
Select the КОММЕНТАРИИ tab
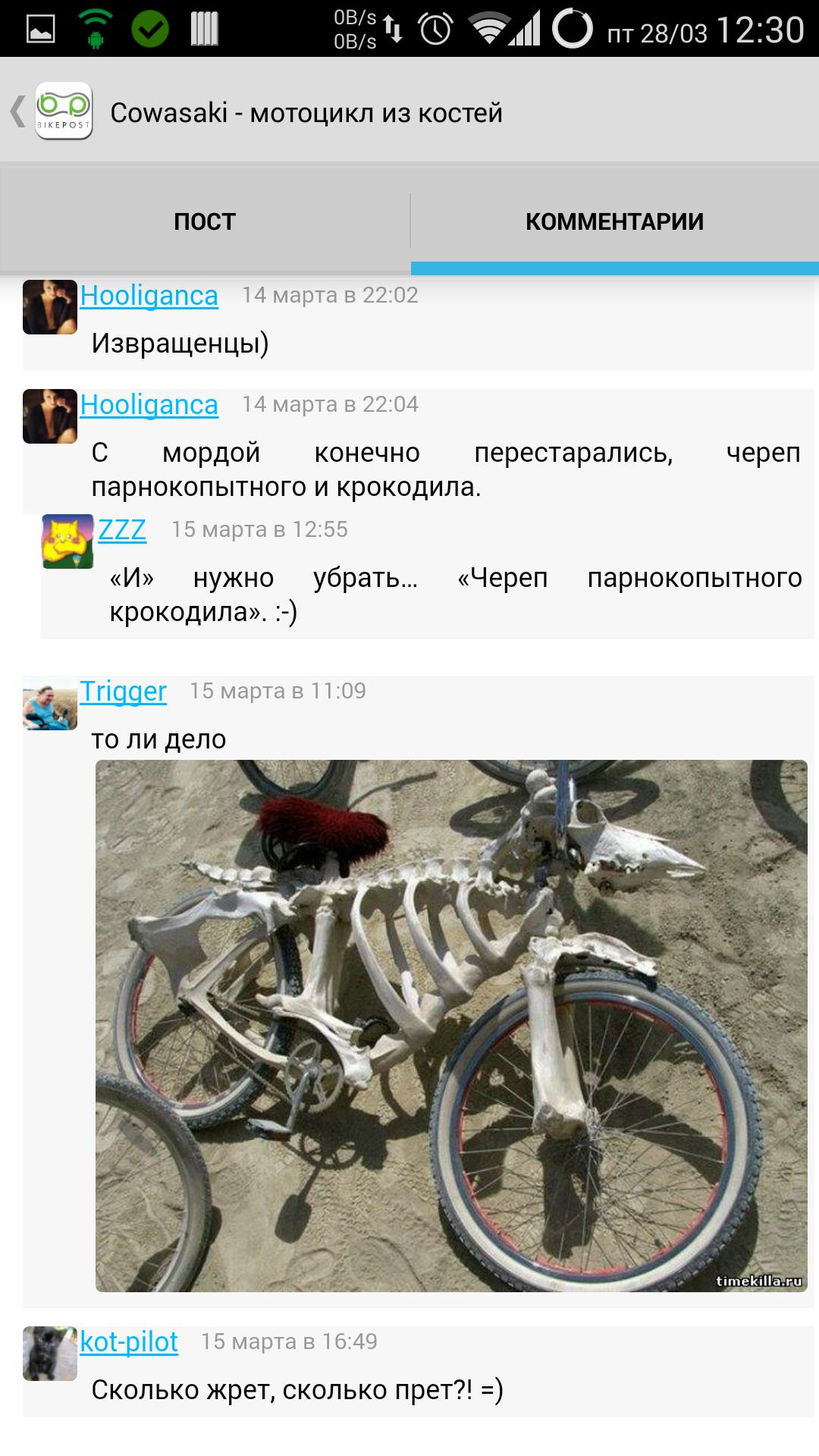pos(615,221)
